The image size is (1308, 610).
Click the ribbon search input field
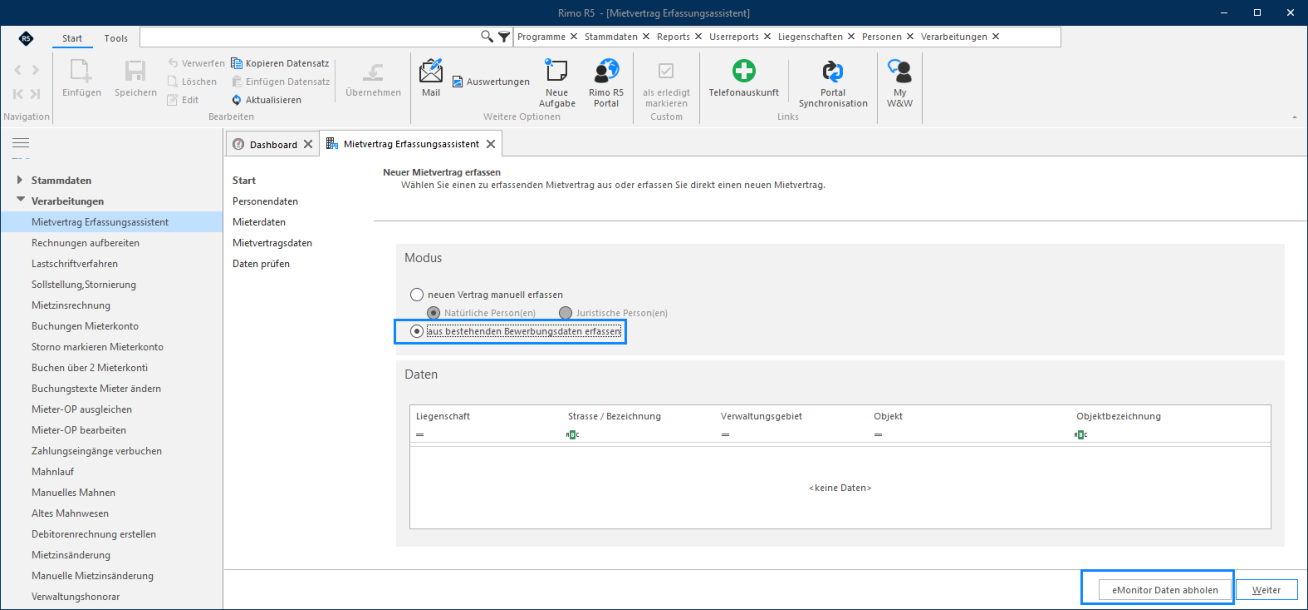[309, 37]
